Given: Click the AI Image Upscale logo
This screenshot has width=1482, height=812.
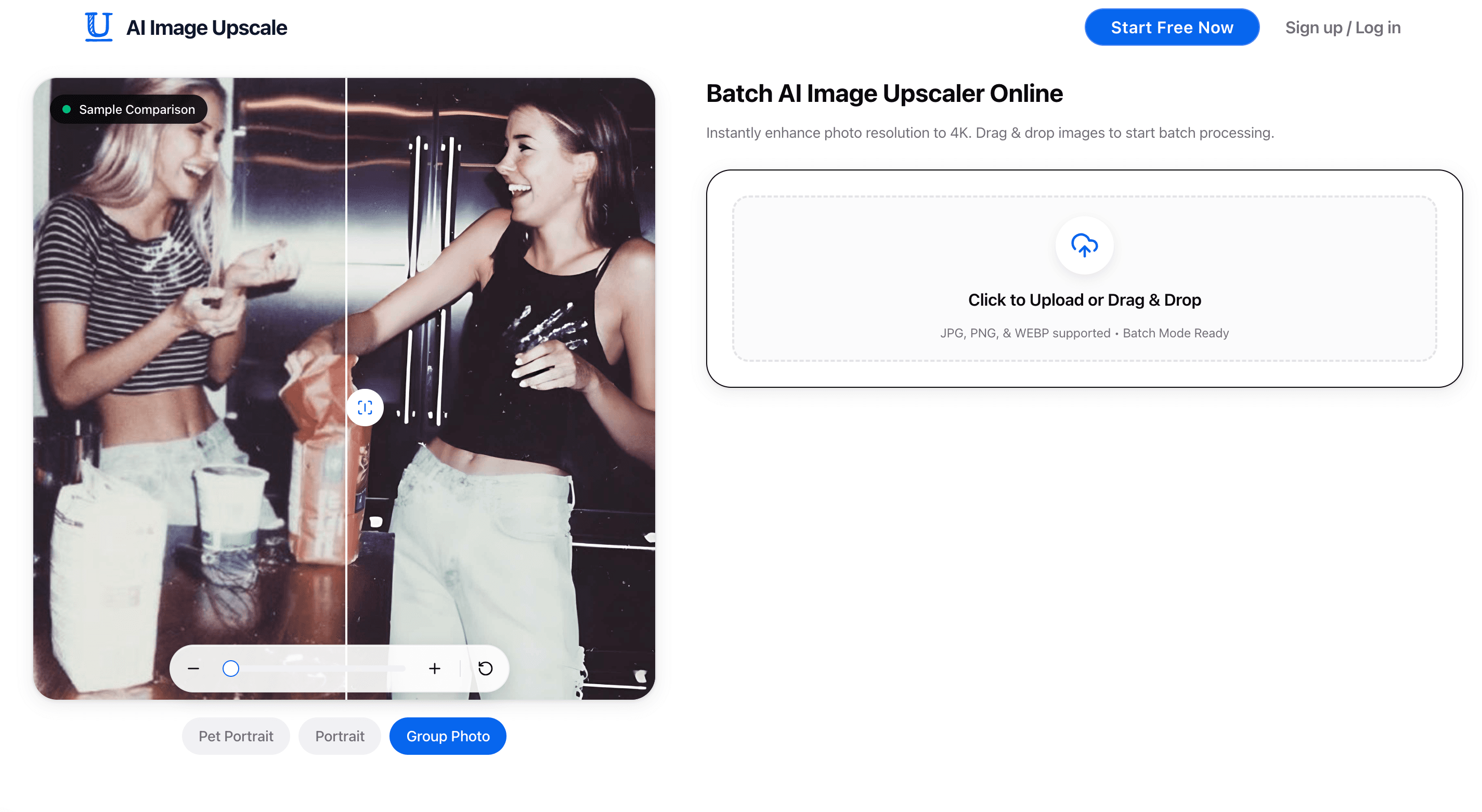Looking at the screenshot, I should click(185, 27).
